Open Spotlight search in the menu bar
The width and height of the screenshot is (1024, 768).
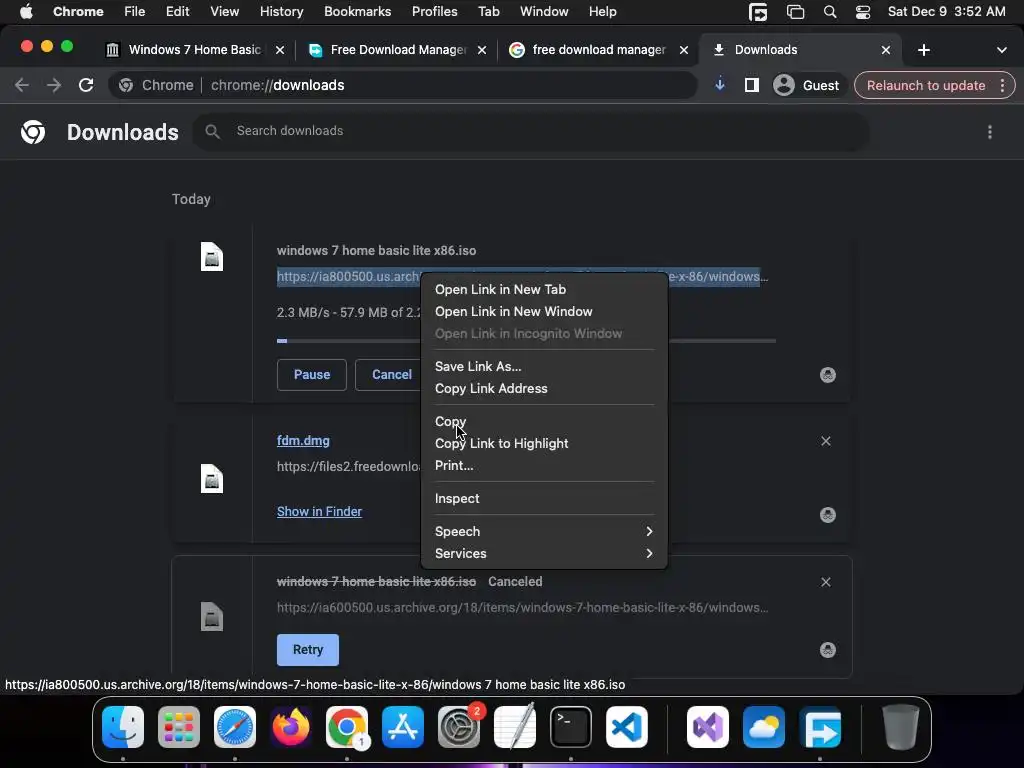(830, 12)
